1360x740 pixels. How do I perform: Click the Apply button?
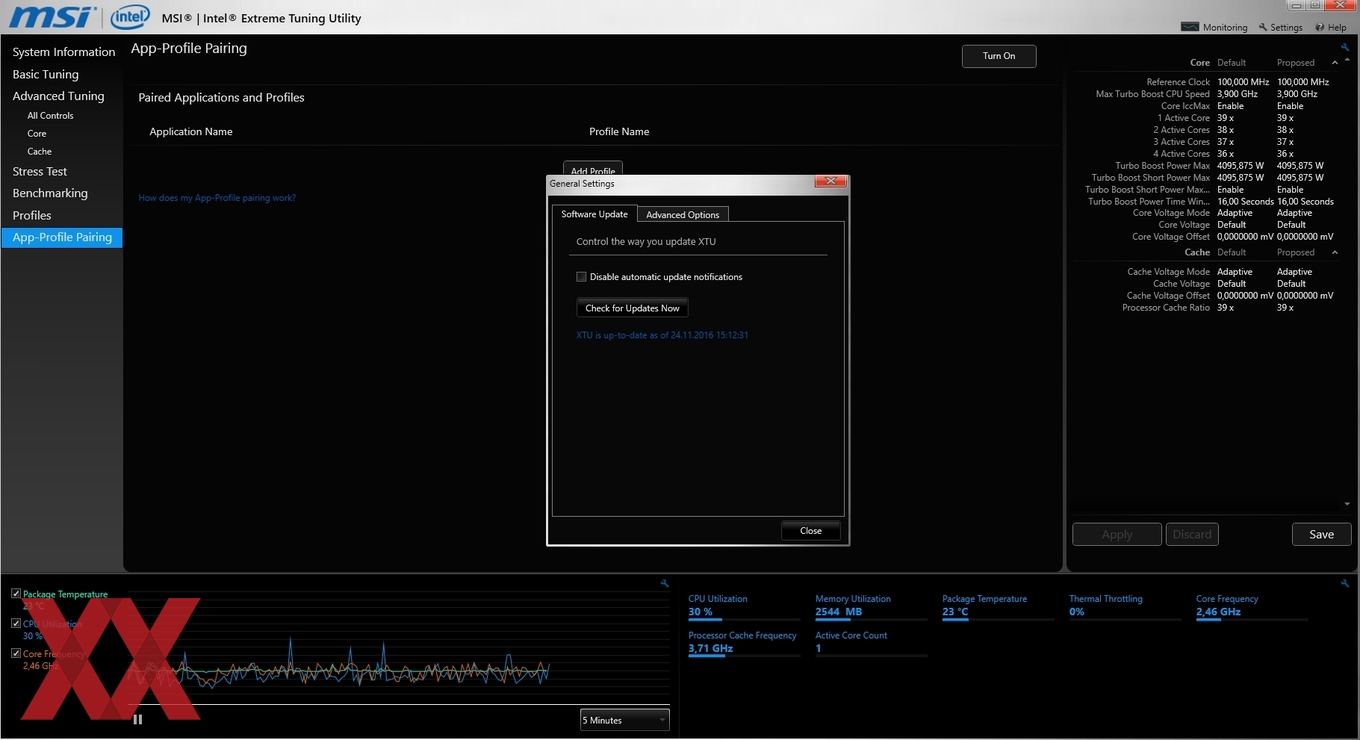tap(1117, 534)
